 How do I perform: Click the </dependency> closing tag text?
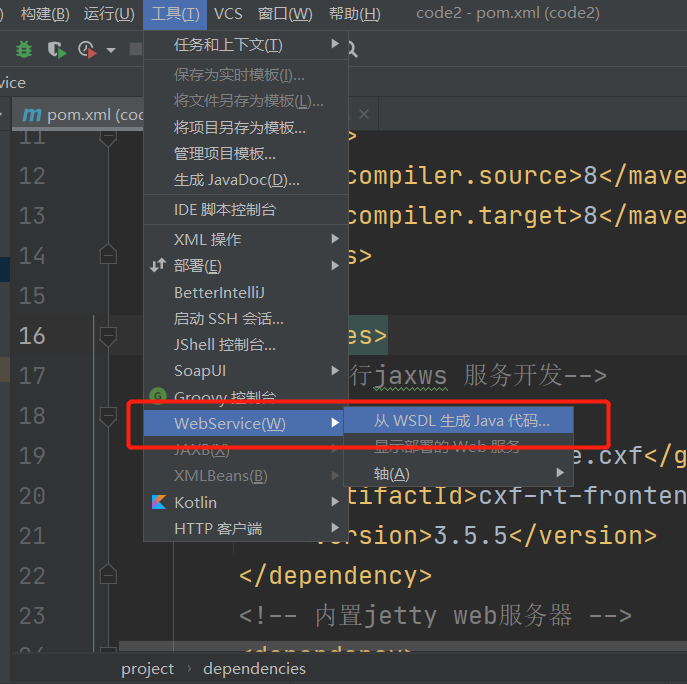(x=335, y=576)
